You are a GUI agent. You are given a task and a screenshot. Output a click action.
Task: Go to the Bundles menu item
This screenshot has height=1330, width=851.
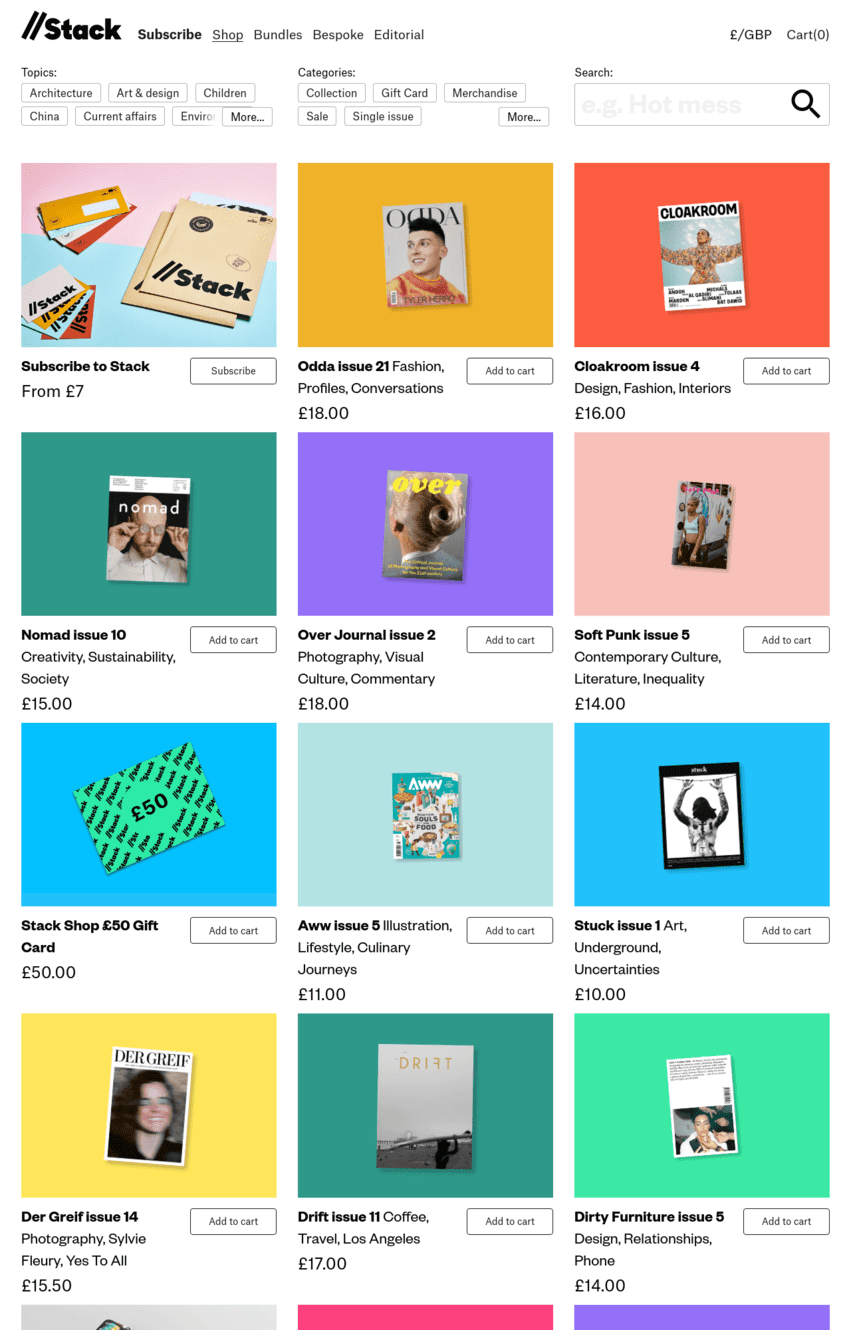tap(278, 34)
